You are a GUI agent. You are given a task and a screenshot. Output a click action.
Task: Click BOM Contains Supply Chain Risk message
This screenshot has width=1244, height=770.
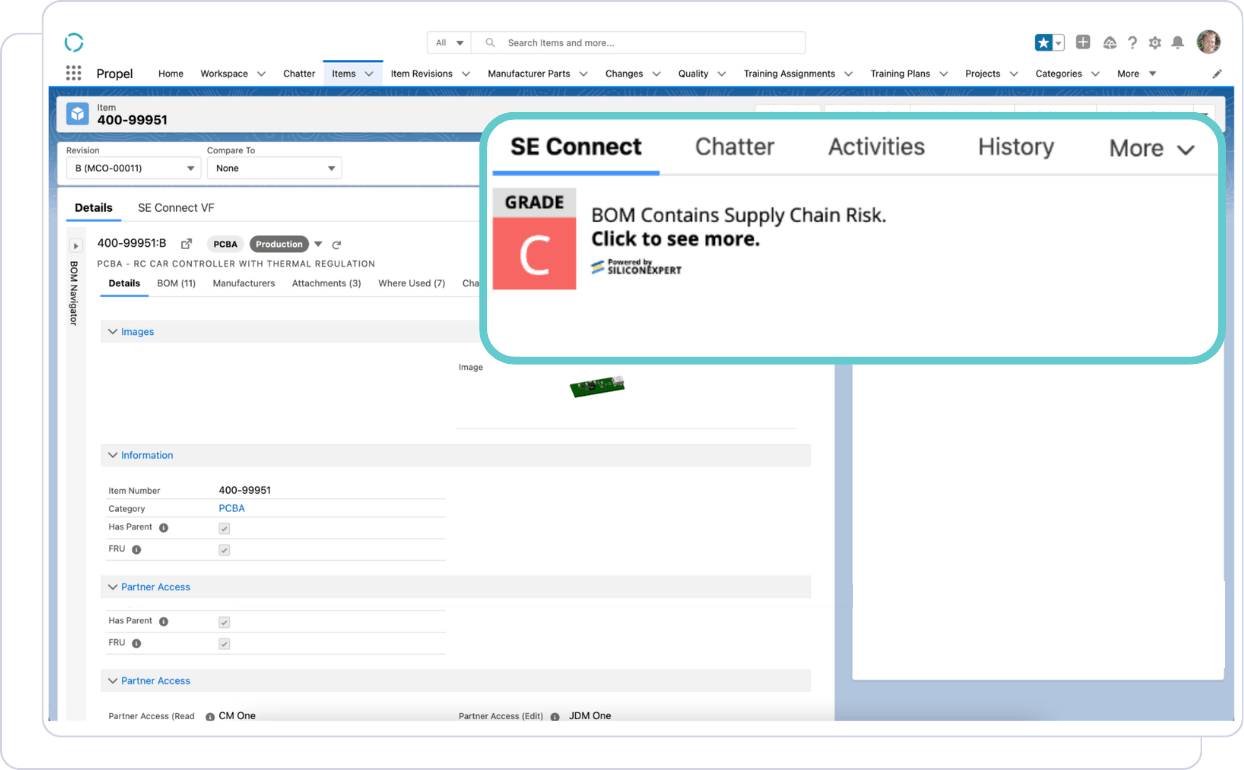coord(739,215)
